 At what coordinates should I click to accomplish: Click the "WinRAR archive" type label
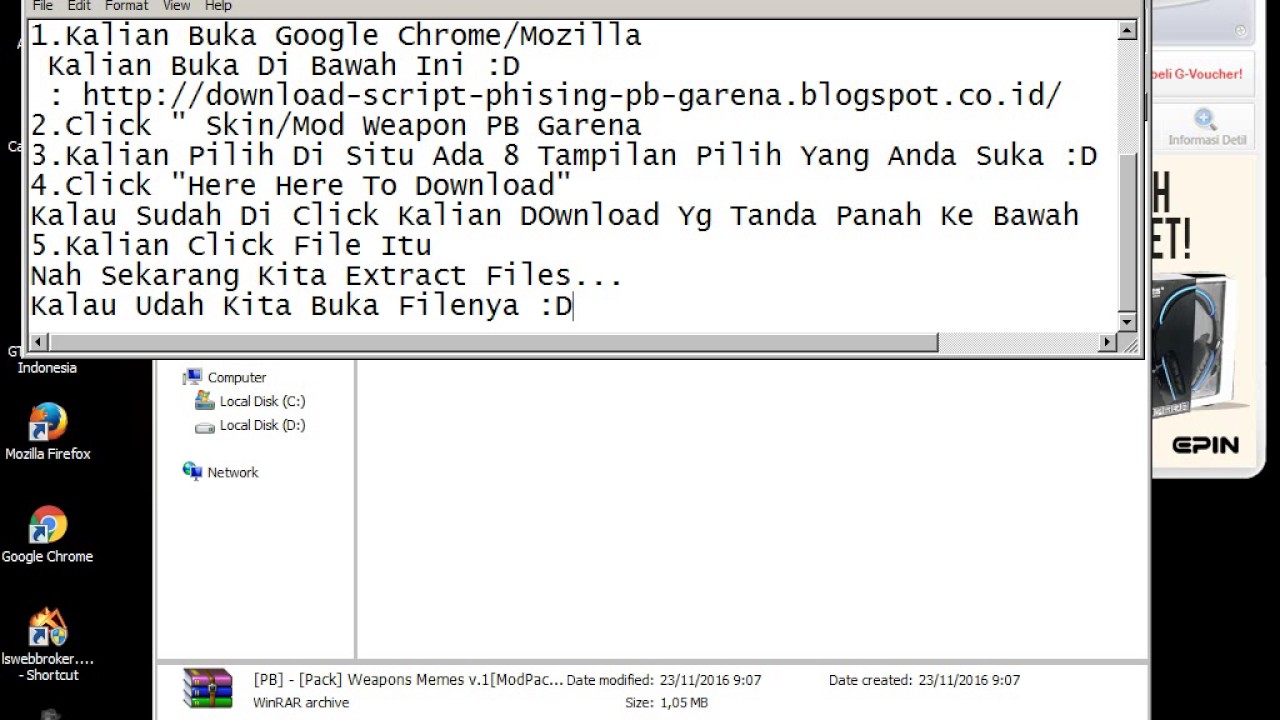coord(301,703)
